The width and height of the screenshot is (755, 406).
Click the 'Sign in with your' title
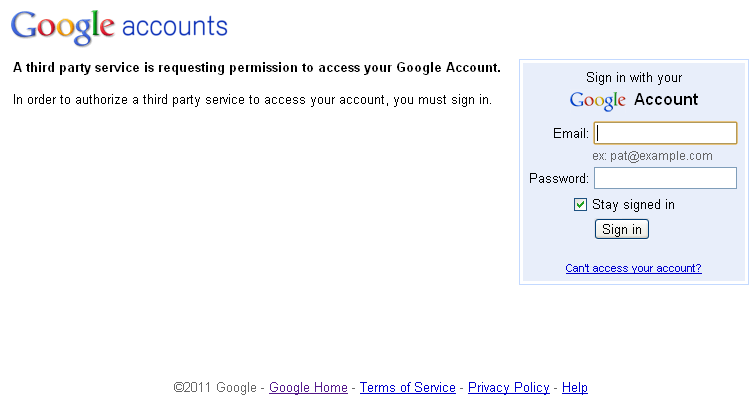634,78
